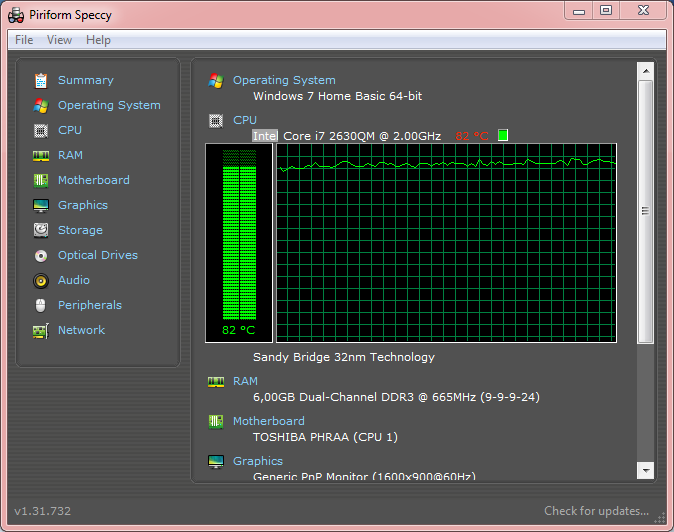Image resolution: width=674 pixels, height=532 pixels.
Task: Click Windows 7 Home Basic 64-bit text
Action: [x=337, y=96]
